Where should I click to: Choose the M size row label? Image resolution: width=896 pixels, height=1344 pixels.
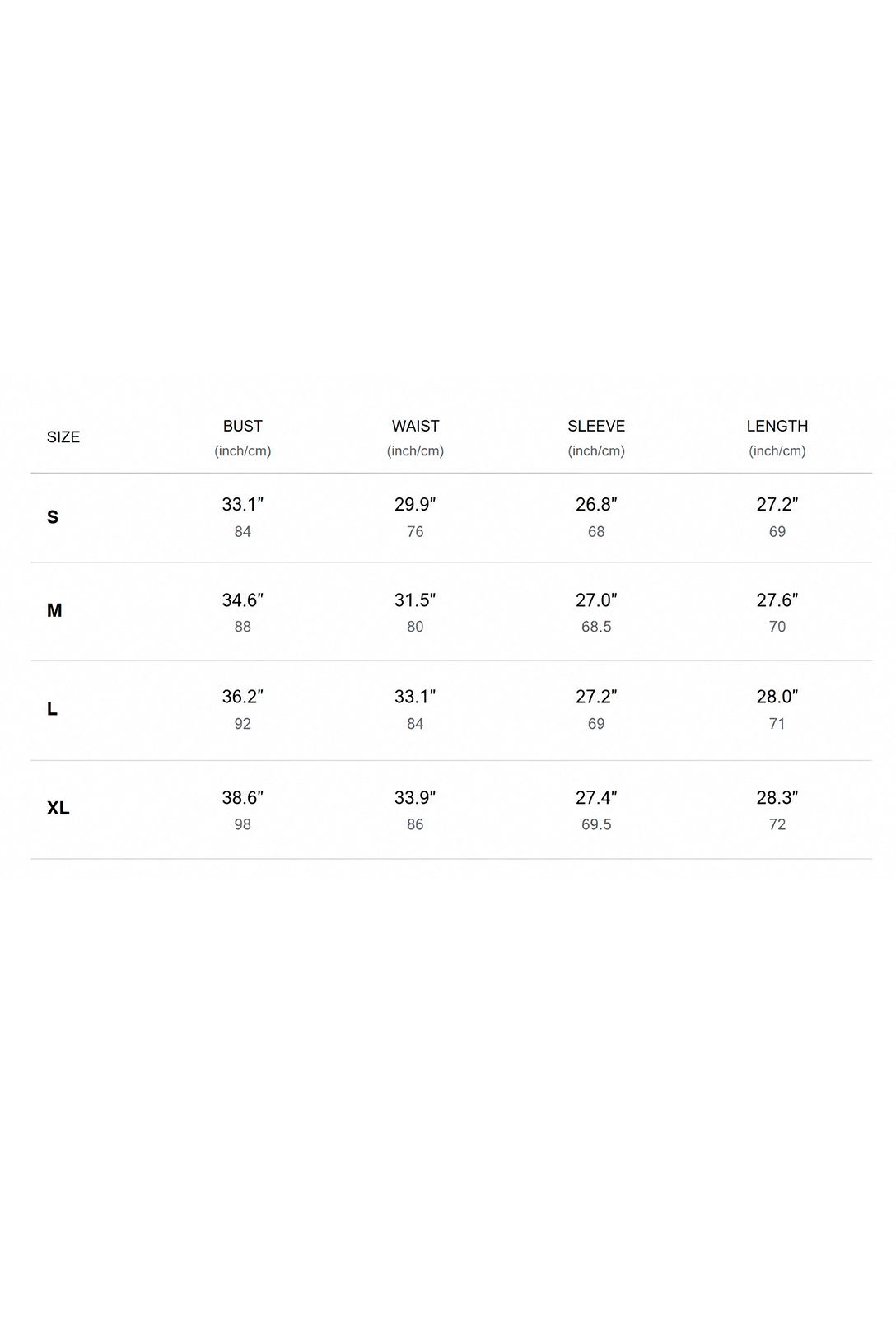54,610
